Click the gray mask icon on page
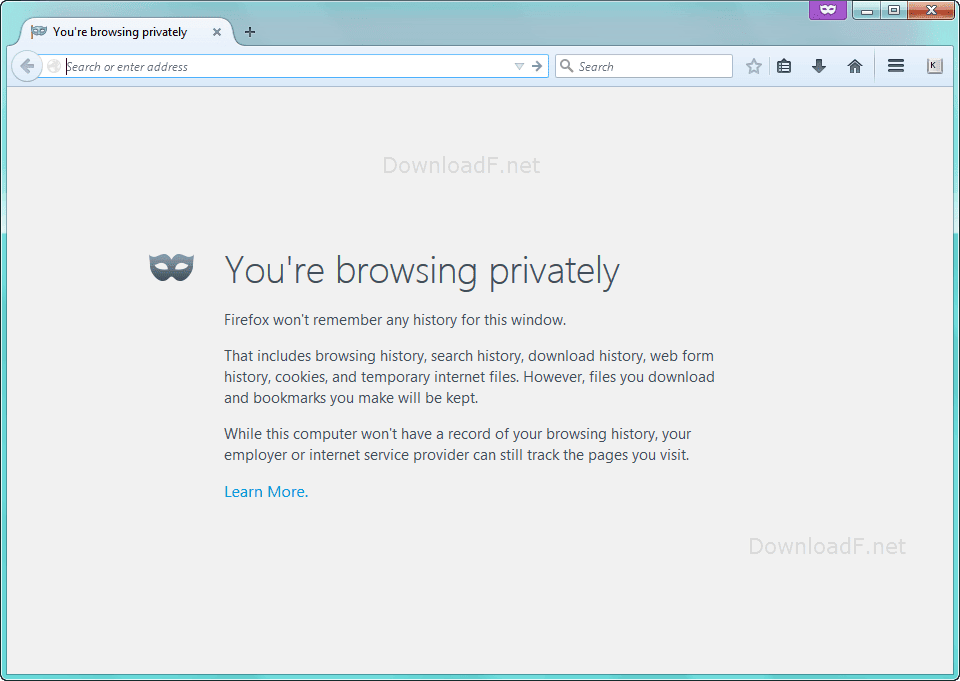This screenshot has height=681, width=960. pos(171,267)
